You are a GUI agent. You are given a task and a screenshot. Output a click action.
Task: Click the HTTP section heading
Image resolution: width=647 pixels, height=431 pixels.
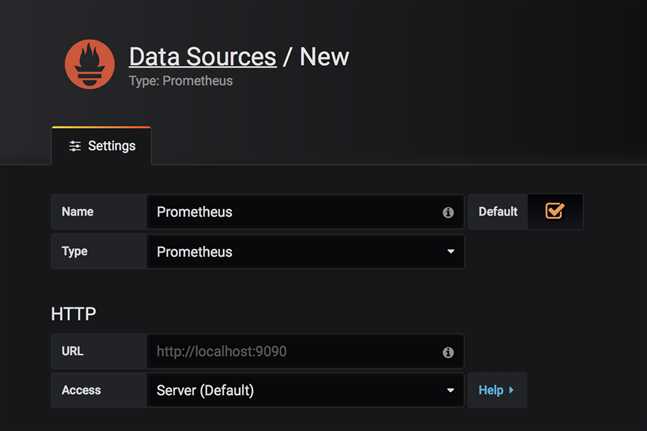73,314
